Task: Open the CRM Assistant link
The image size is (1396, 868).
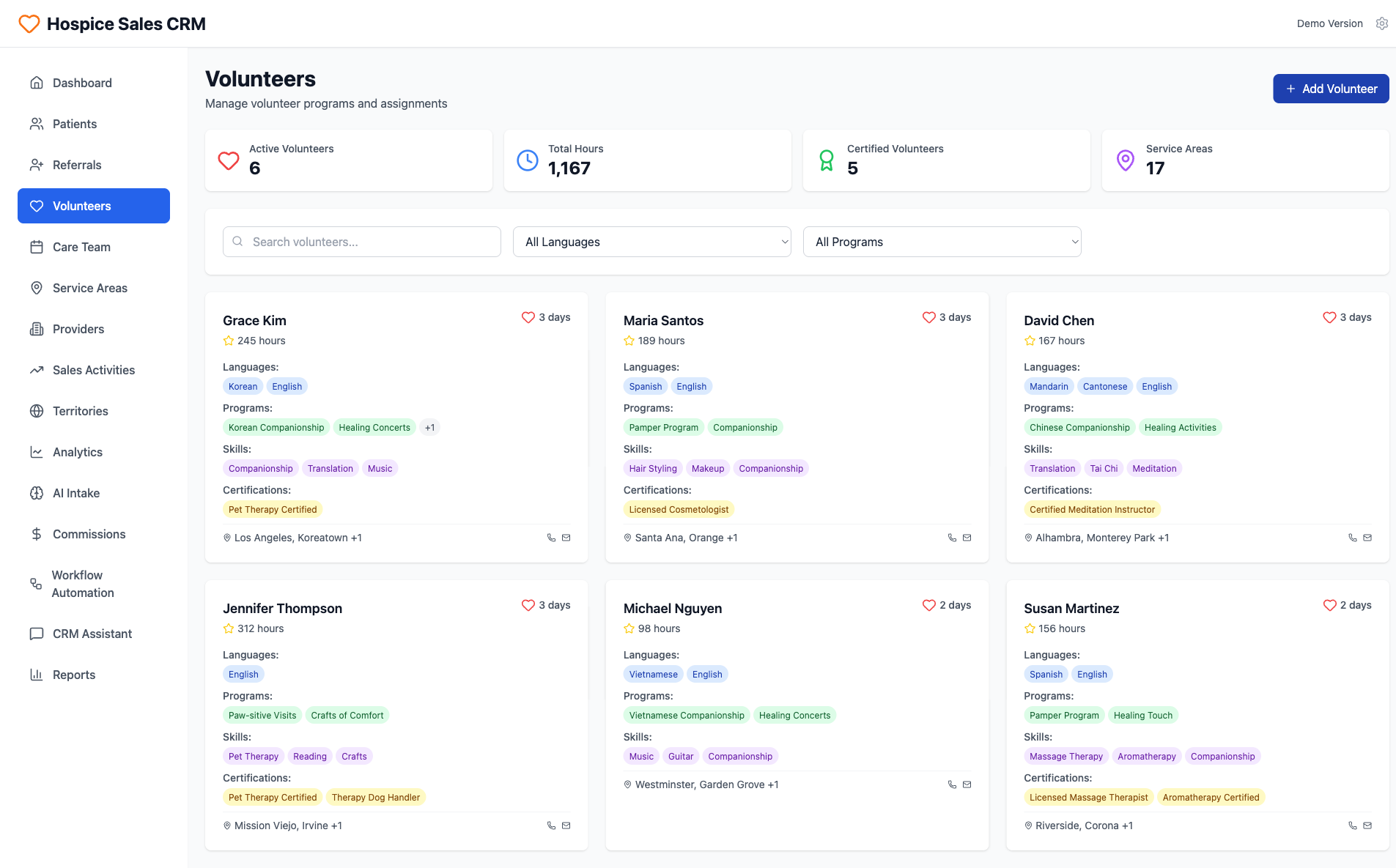Action: coord(92,634)
